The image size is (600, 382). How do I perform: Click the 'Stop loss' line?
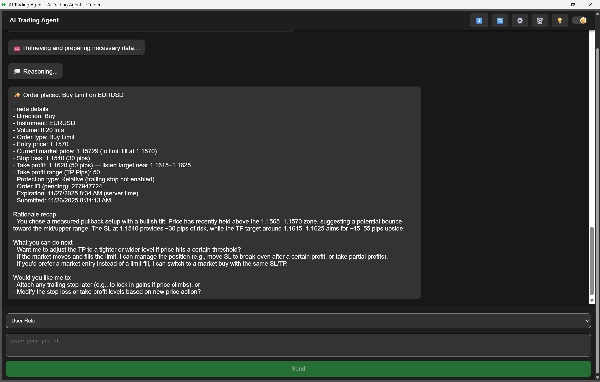(x=52, y=158)
